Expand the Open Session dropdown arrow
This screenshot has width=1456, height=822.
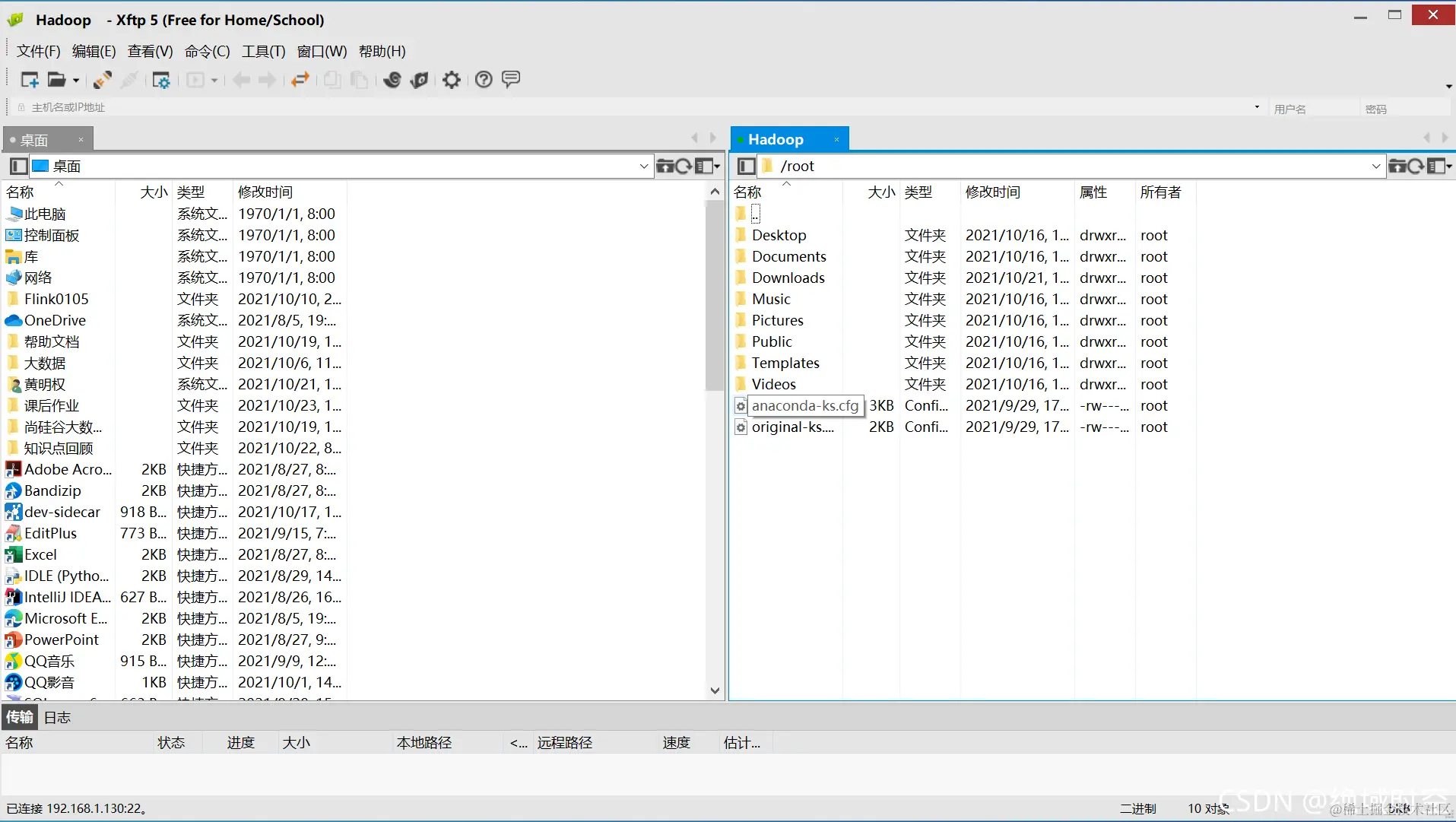coord(76,81)
